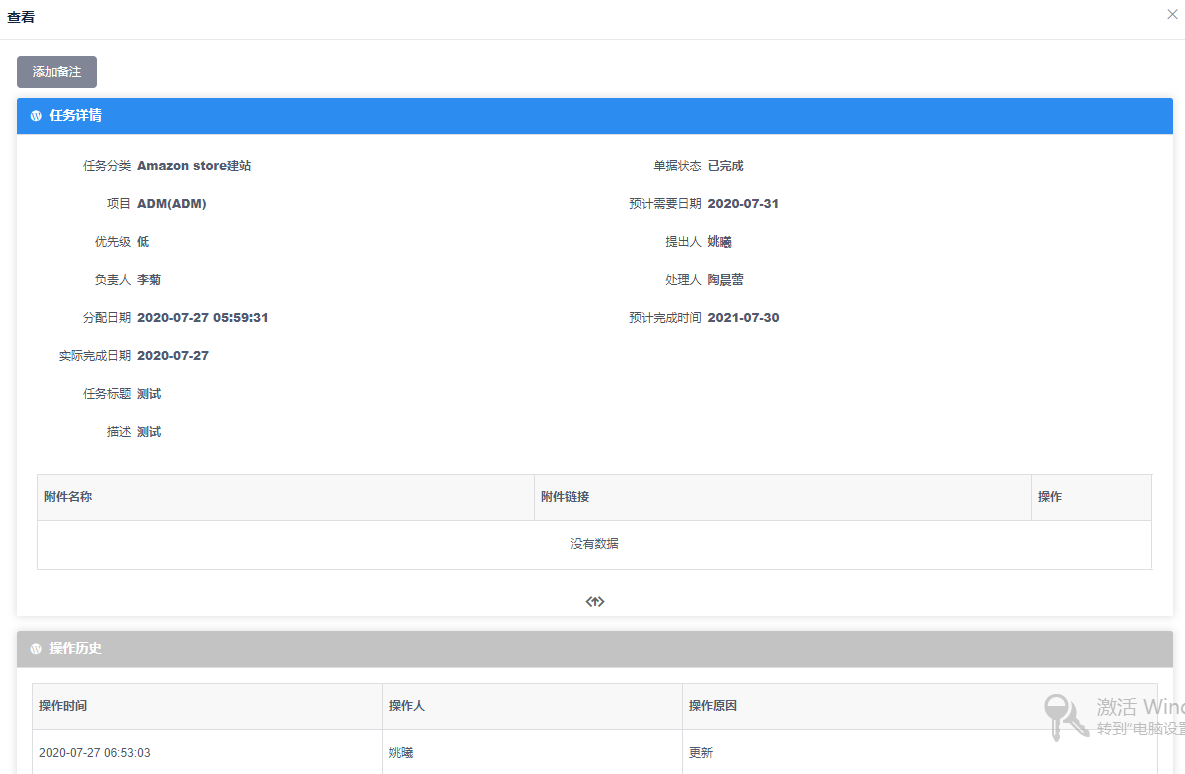Select 分配日期 value 2020-07-27 05:59:31
Screen dimensions: 1185x774
pos(203,317)
